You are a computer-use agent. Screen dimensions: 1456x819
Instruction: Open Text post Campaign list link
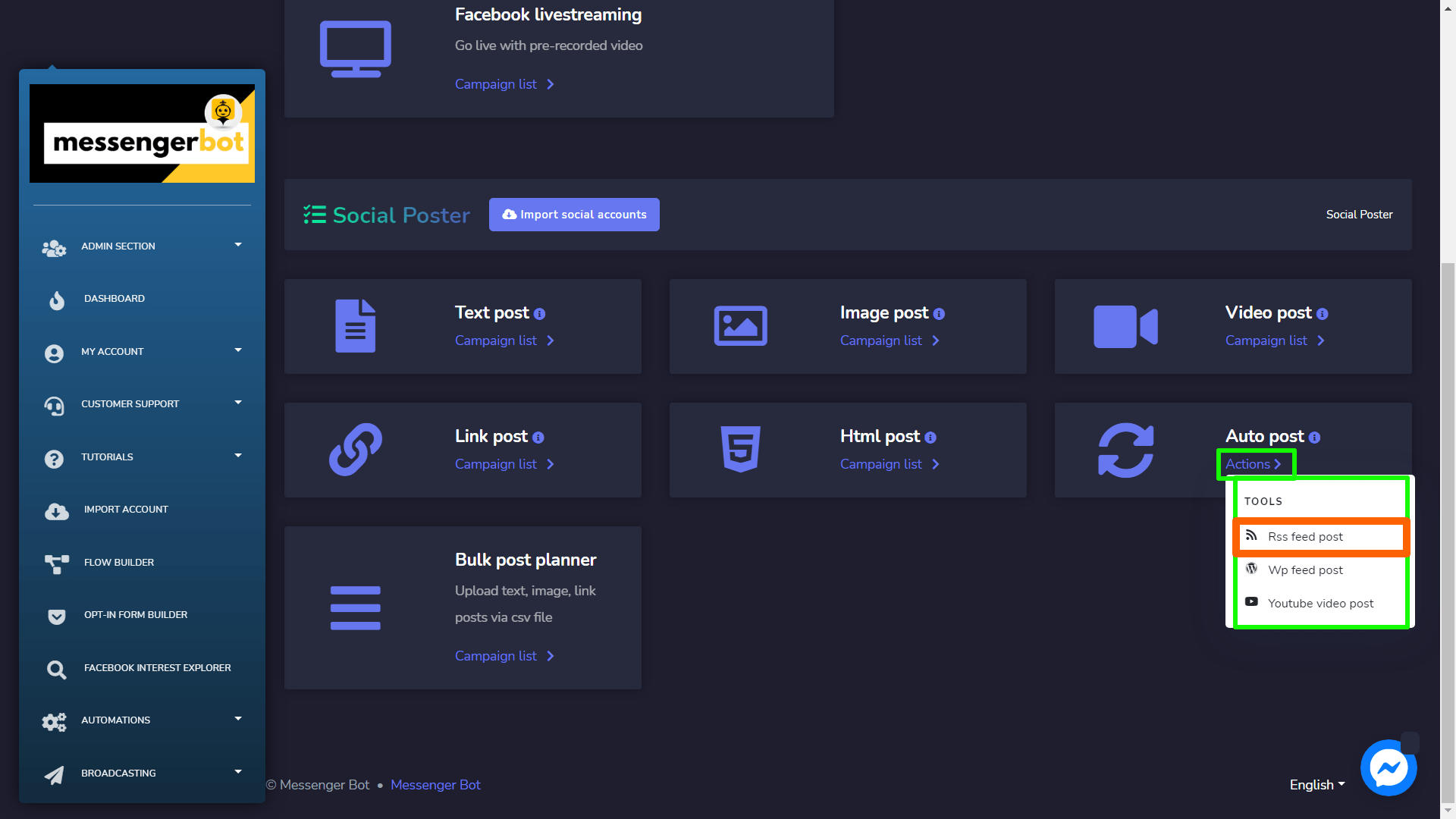point(504,340)
